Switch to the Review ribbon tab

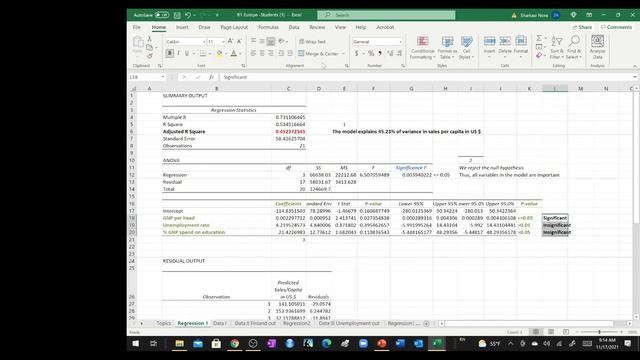317,27
